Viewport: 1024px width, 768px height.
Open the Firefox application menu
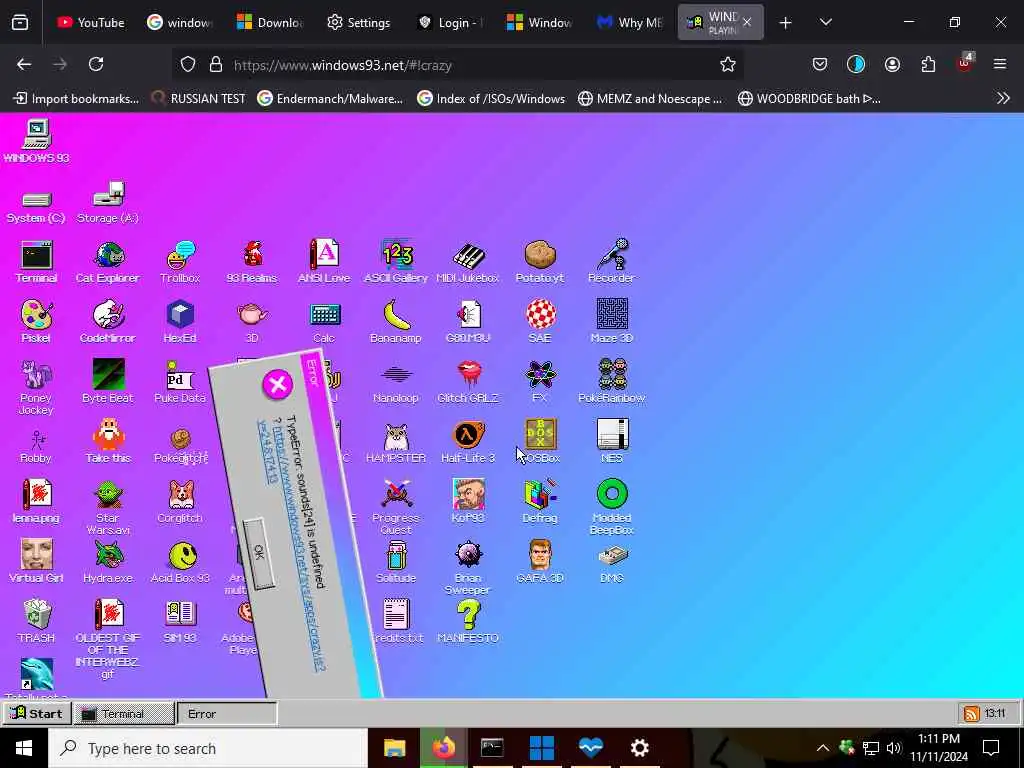1000,64
